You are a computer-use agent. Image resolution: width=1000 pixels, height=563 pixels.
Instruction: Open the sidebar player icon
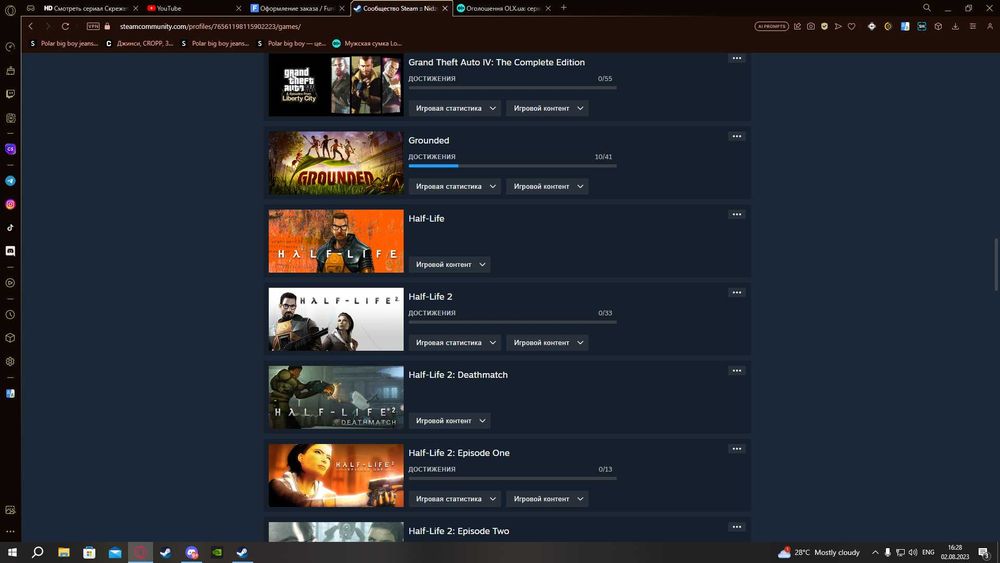(10, 282)
